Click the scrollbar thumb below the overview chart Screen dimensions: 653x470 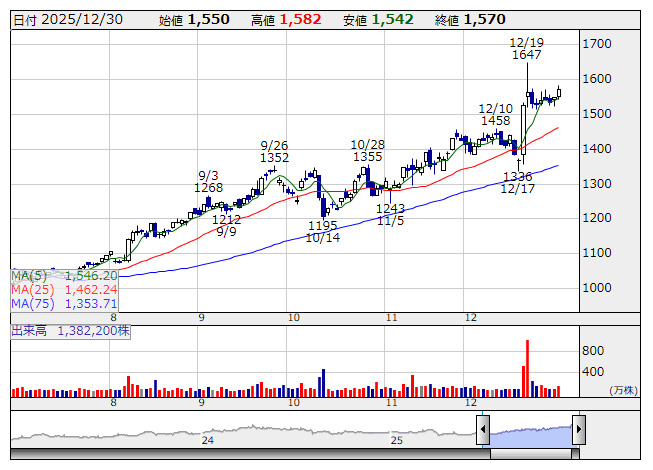coord(530,451)
